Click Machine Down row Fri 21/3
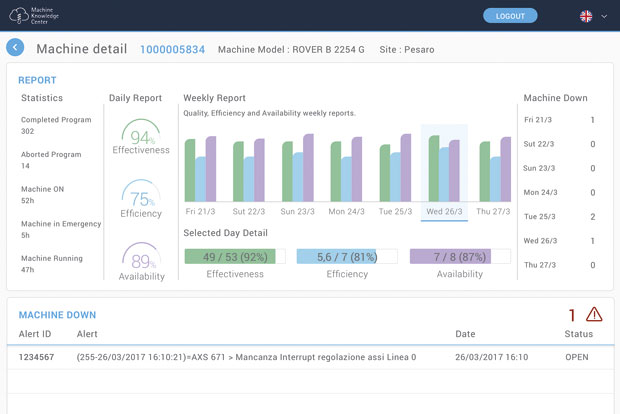This screenshot has height=414, width=620. pyautogui.click(x=559, y=120)
